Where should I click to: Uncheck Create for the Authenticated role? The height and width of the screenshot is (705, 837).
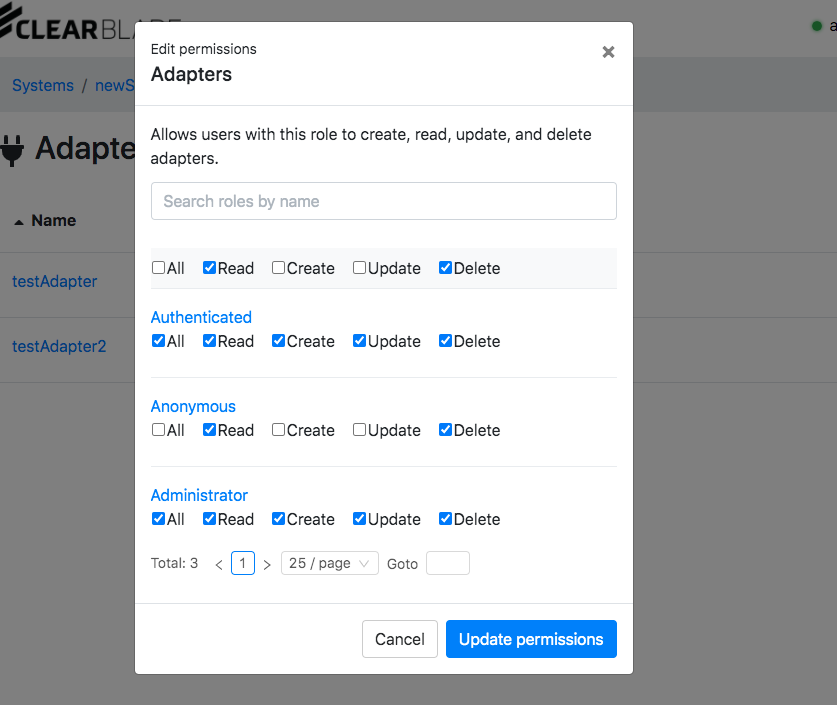279,341
